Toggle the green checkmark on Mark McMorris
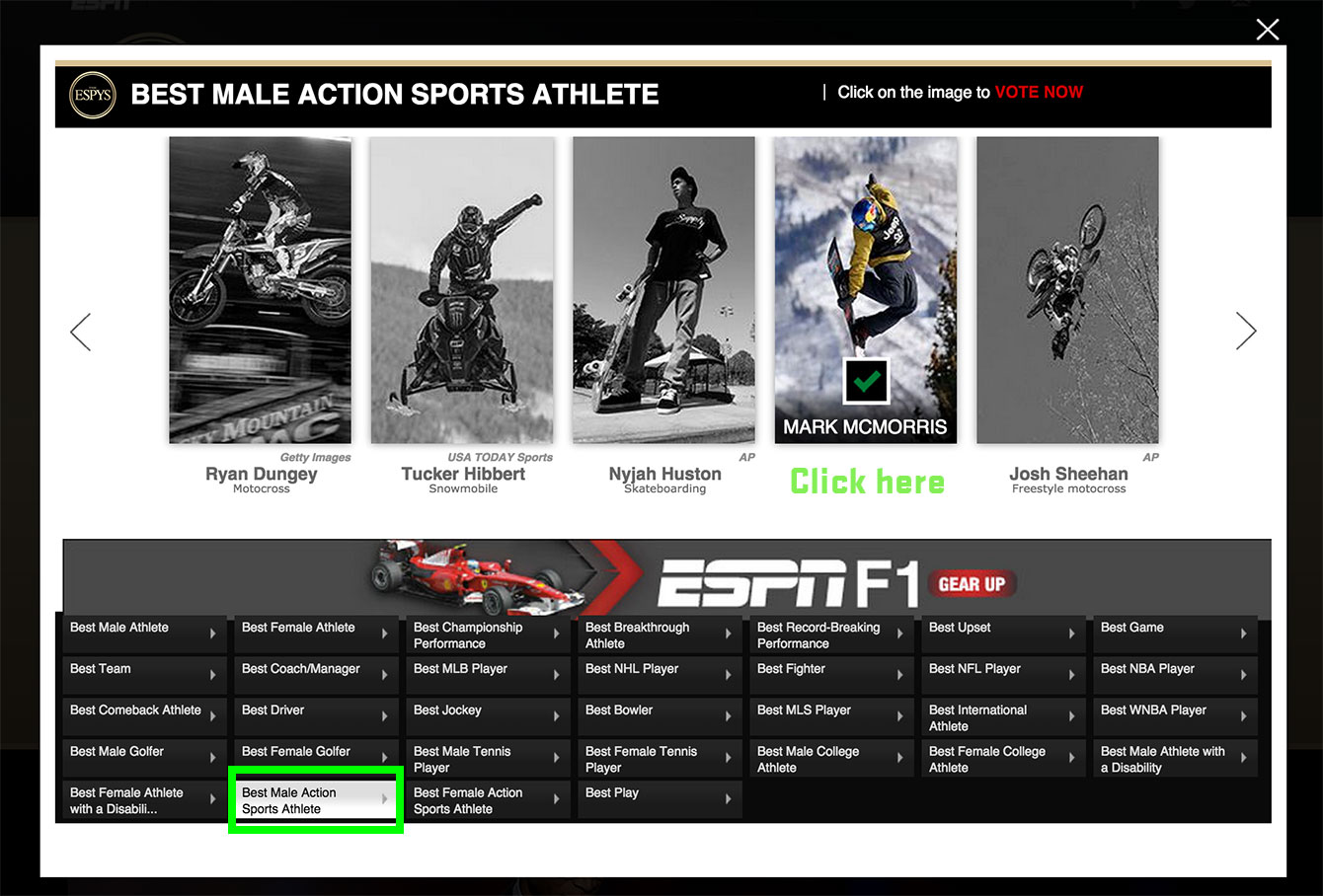The height and width of the screenshot is (896, 1323). pos(867,382)
